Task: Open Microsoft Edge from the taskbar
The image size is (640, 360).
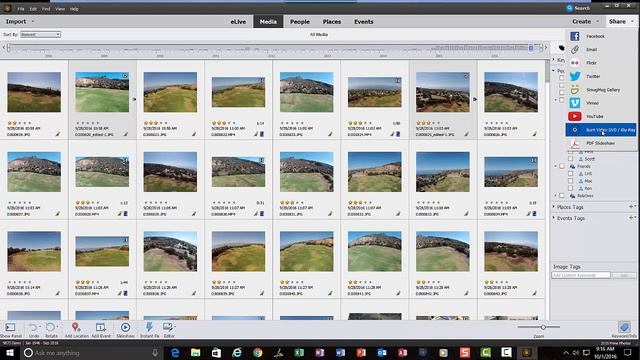Action: pos(175,352)
